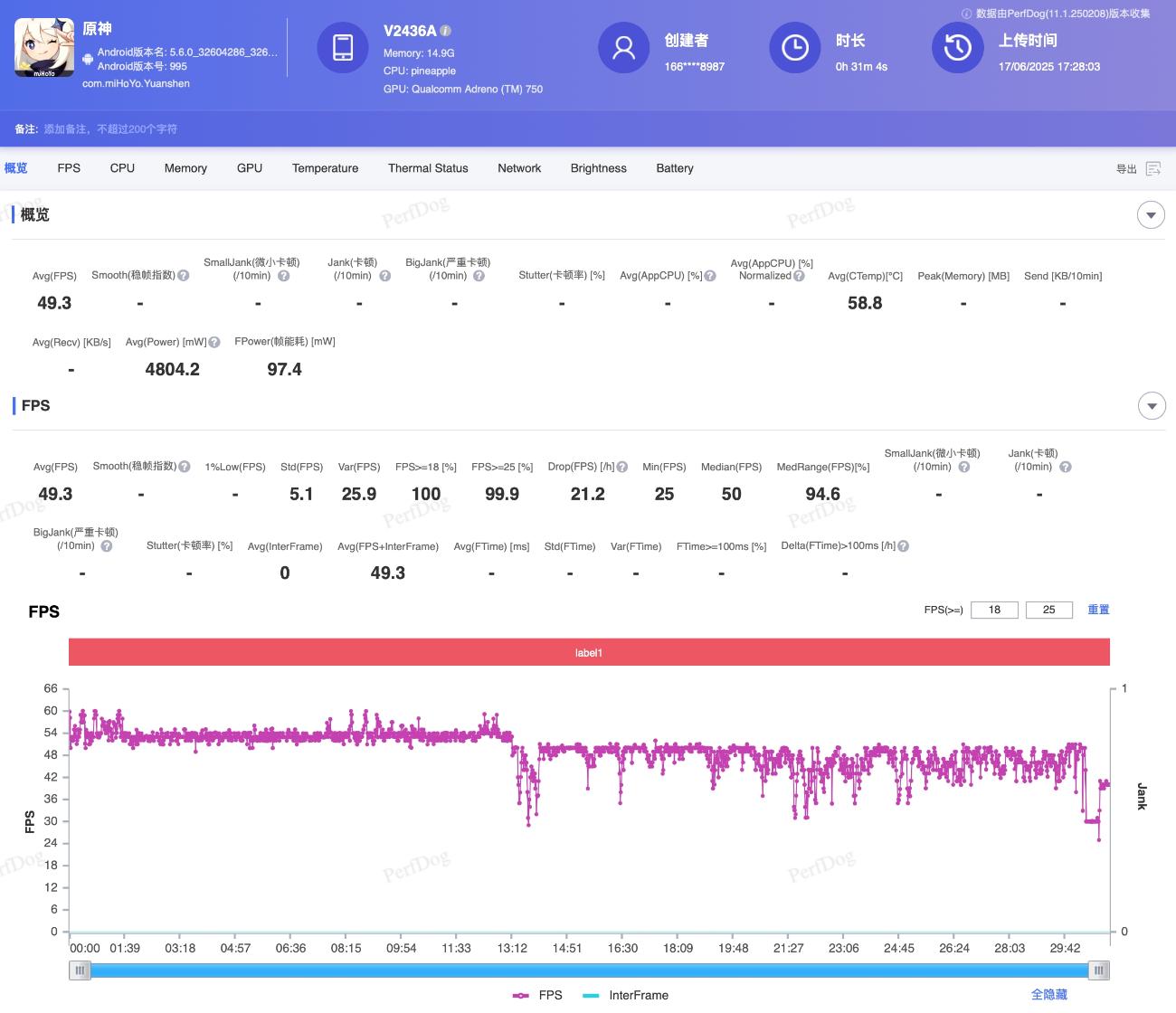Open the GPU tab
Viewport: 1176px width, 1013px height.
(x=250, y=168)
